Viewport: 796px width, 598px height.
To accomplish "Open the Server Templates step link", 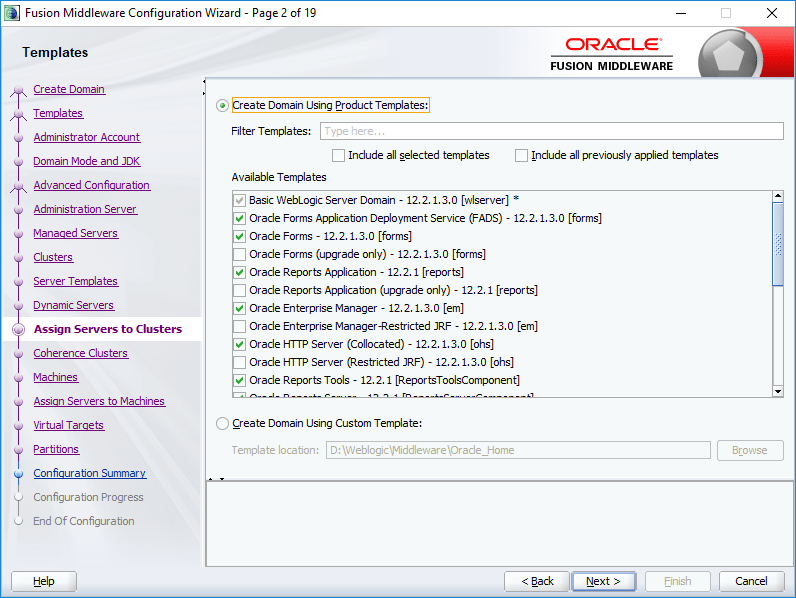I will tap(75, 281).
